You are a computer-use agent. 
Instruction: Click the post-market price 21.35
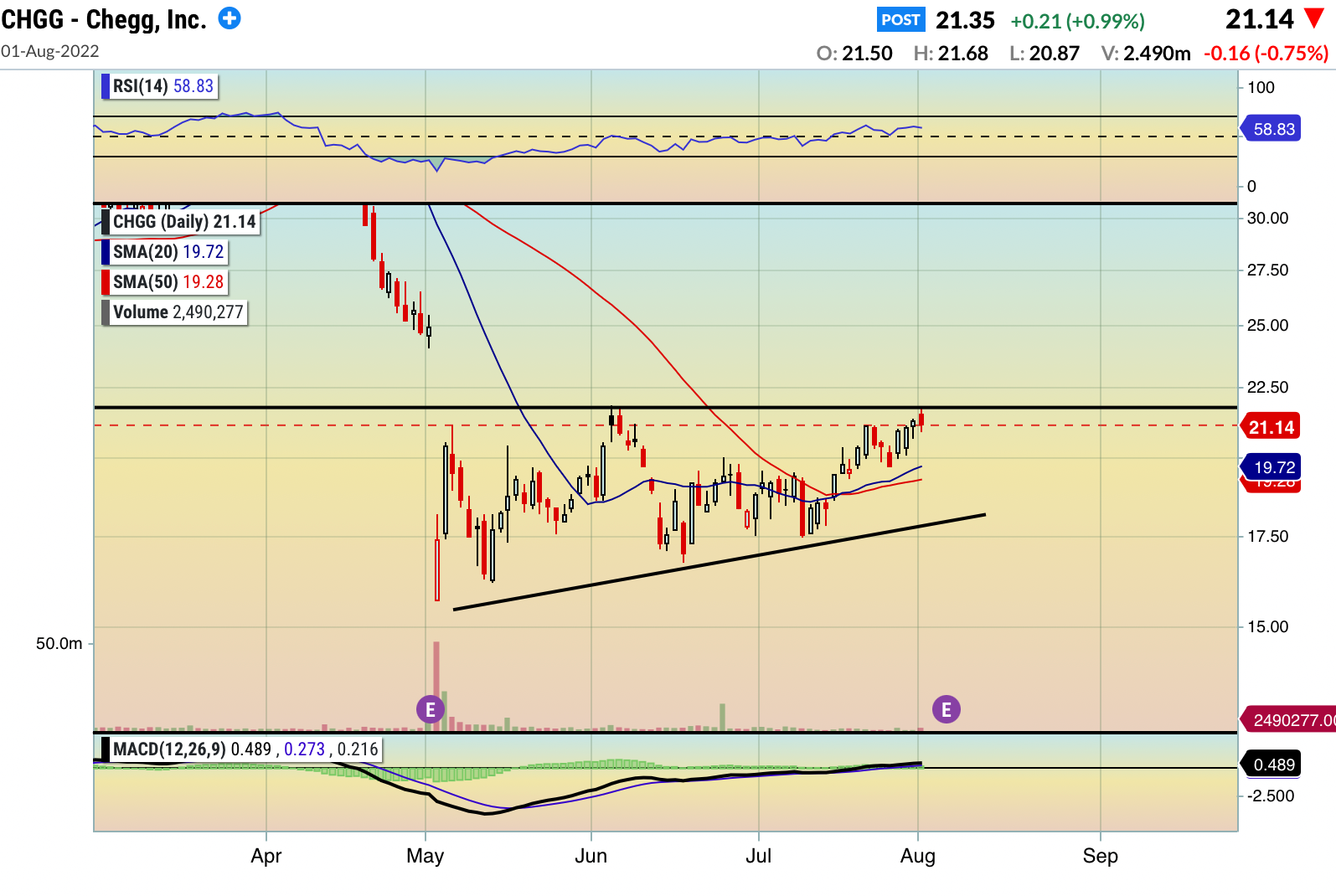[x=965, y=20]
